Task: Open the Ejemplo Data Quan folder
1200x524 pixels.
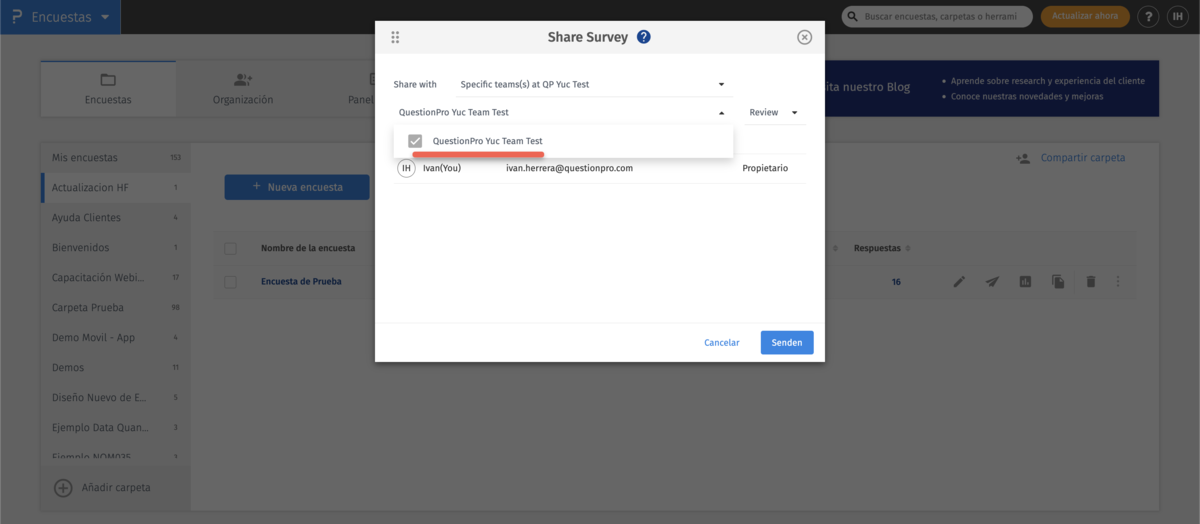Action: [x=115, y=428]
